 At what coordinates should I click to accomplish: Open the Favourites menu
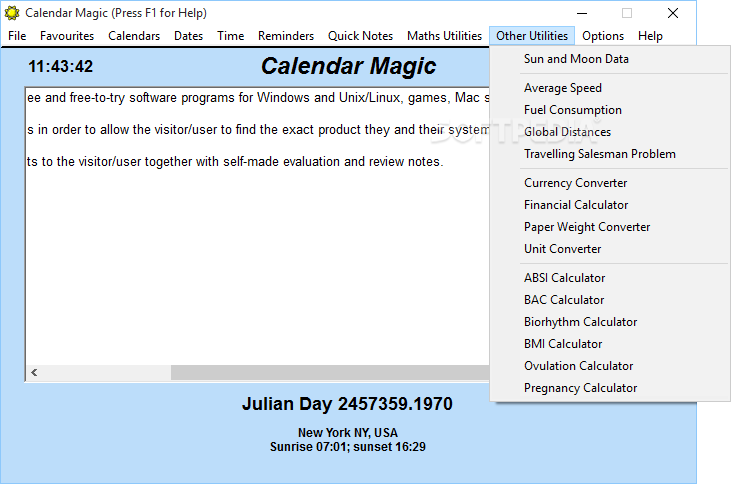coord(67,36)
